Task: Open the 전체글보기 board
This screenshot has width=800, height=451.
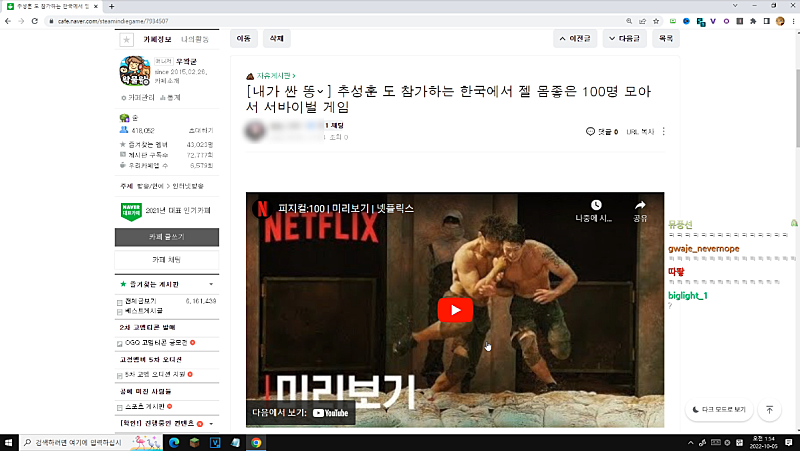Action: tap(141, 301)
